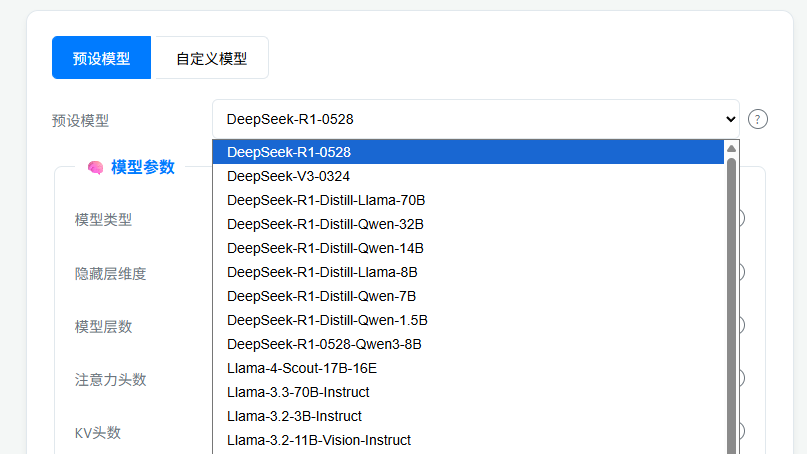
Task: Switch to the 自定义模型 tab
Action: [x=212, y=58]
